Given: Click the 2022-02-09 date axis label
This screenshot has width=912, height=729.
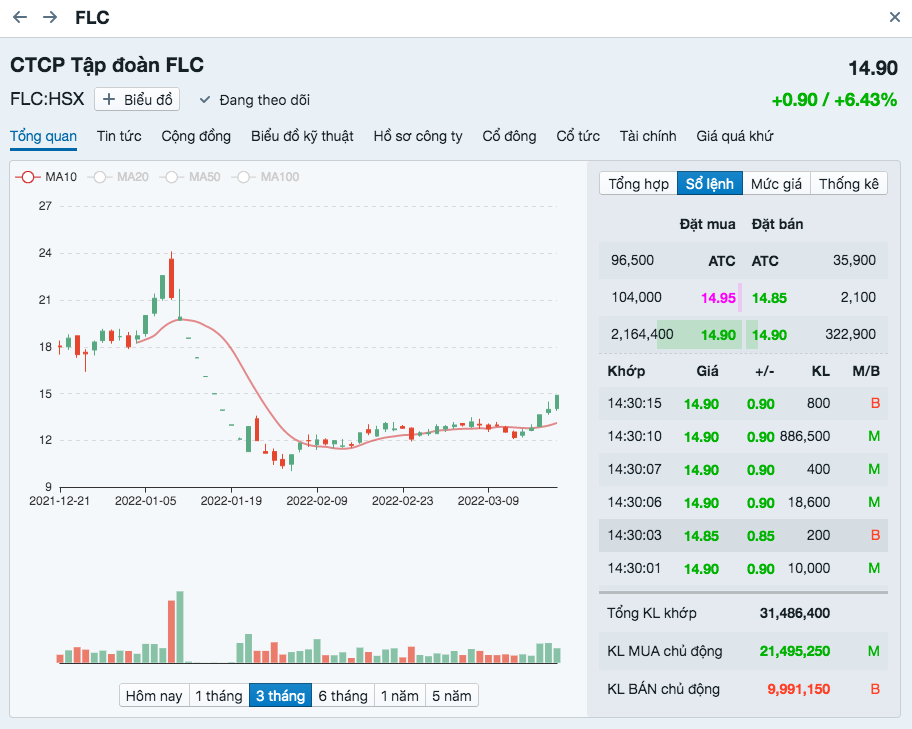Looking at the screenshot, I should [317, 501].
